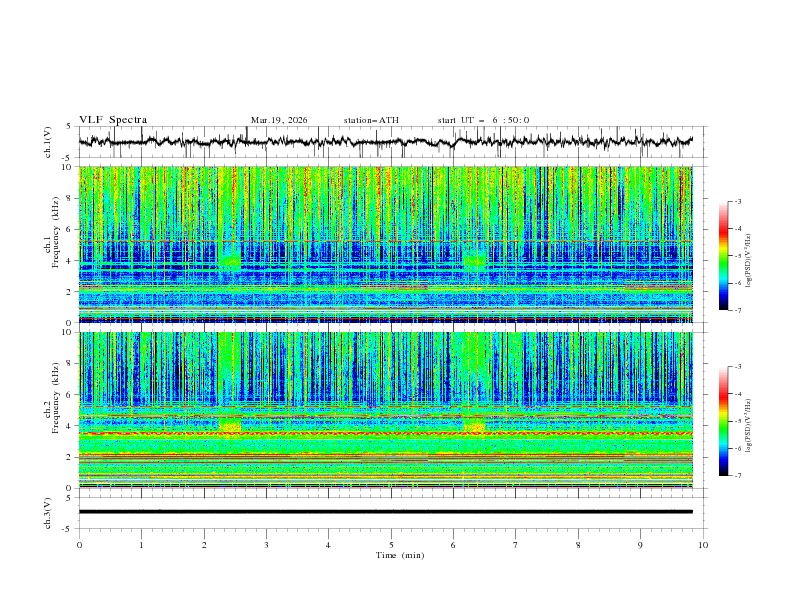The height and width of the screenshot is (612, 792).
Task: Click the ch.3(V) flat black trace
Action: point(385,512)
